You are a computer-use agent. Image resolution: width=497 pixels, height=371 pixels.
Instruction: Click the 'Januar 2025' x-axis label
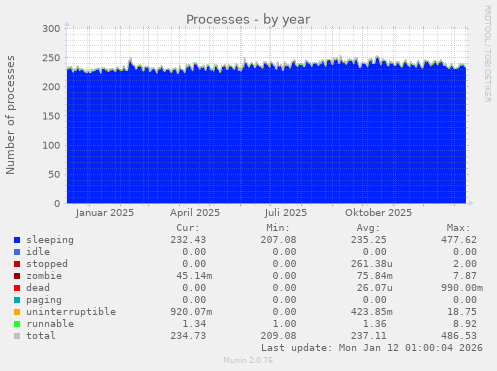point(105,213)
